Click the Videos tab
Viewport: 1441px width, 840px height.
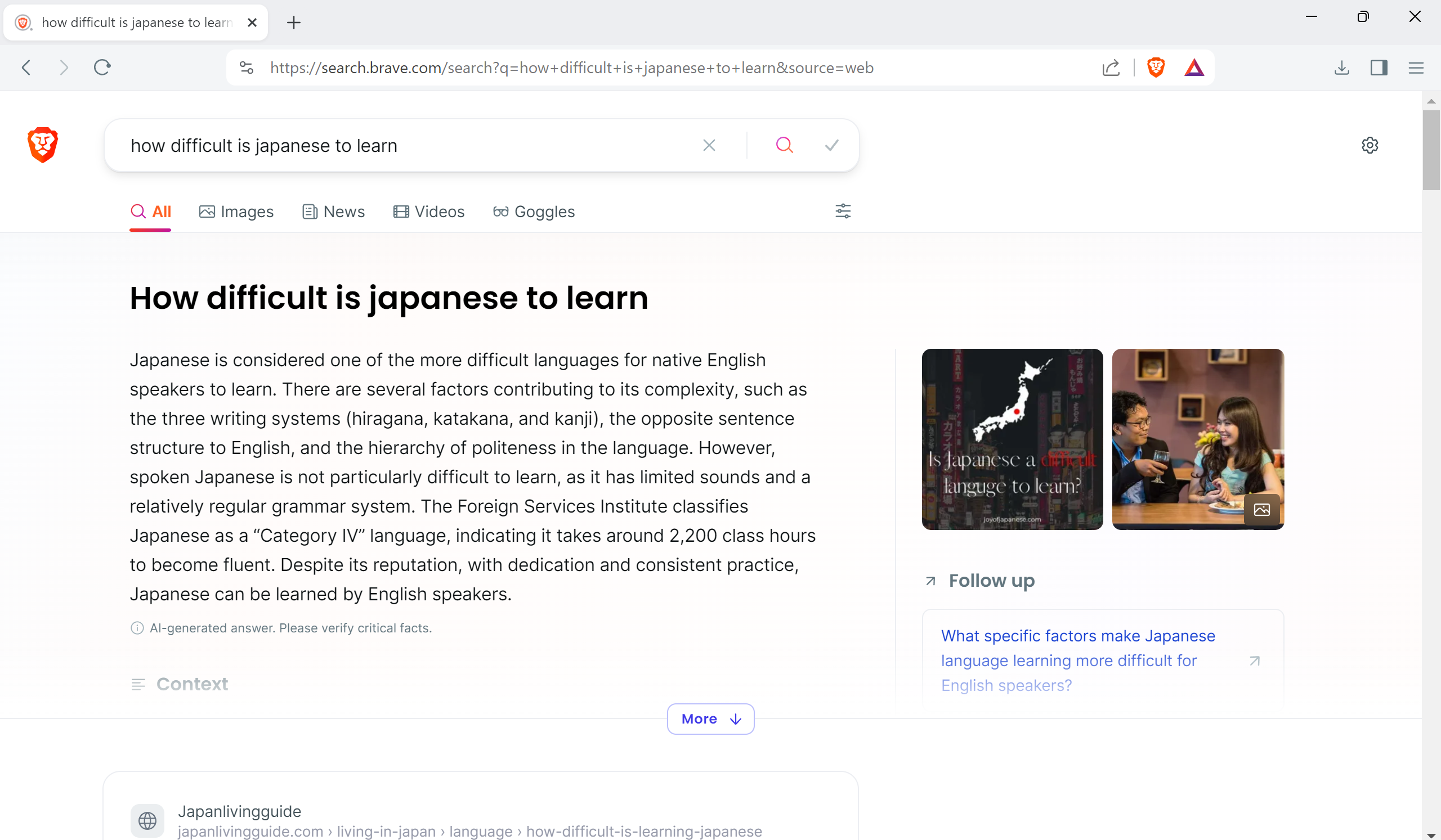pos(430,211)
